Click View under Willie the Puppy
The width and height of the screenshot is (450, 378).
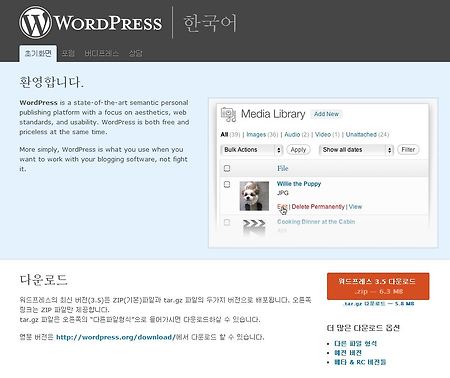355,207
